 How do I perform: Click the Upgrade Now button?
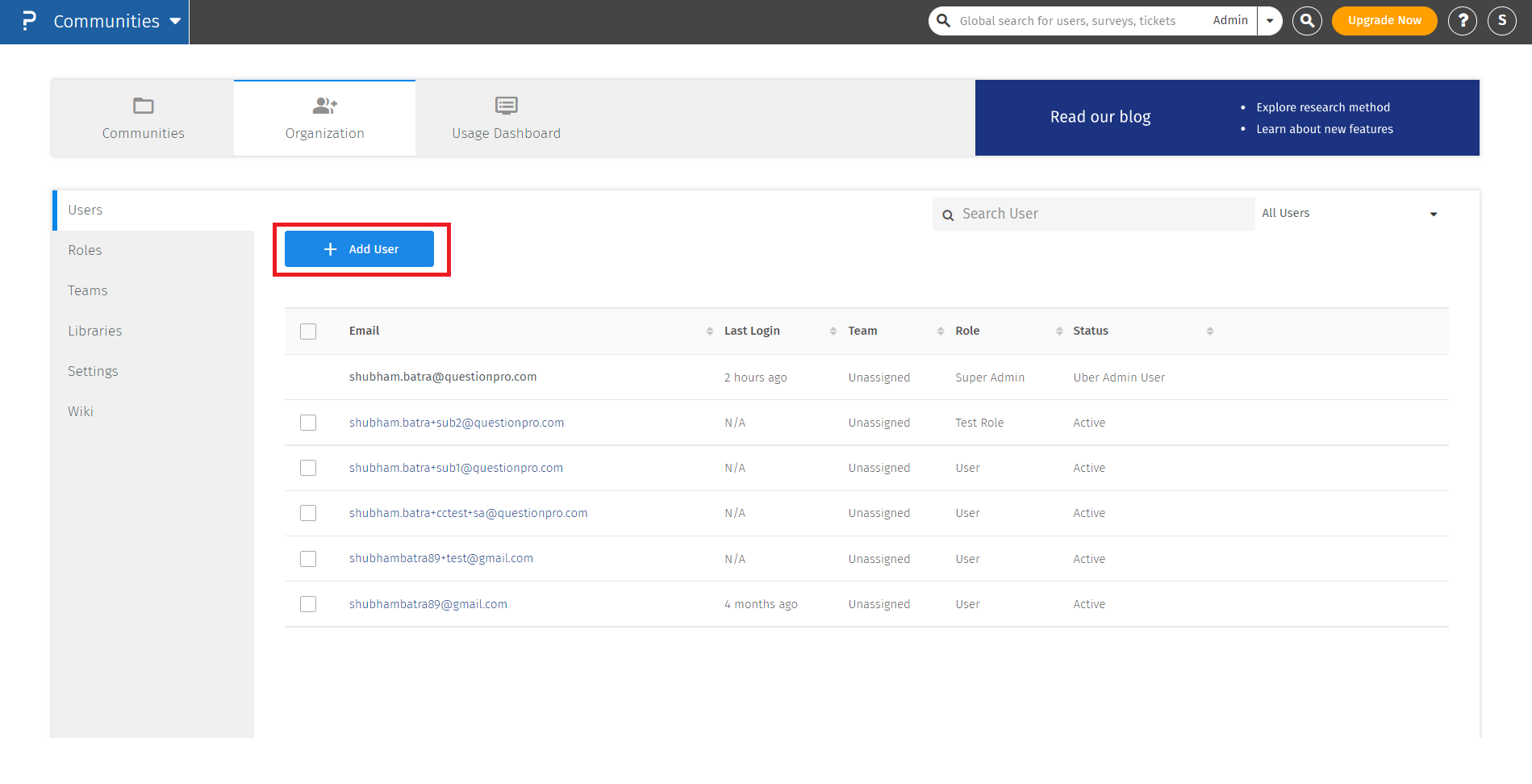(1384, 21)
